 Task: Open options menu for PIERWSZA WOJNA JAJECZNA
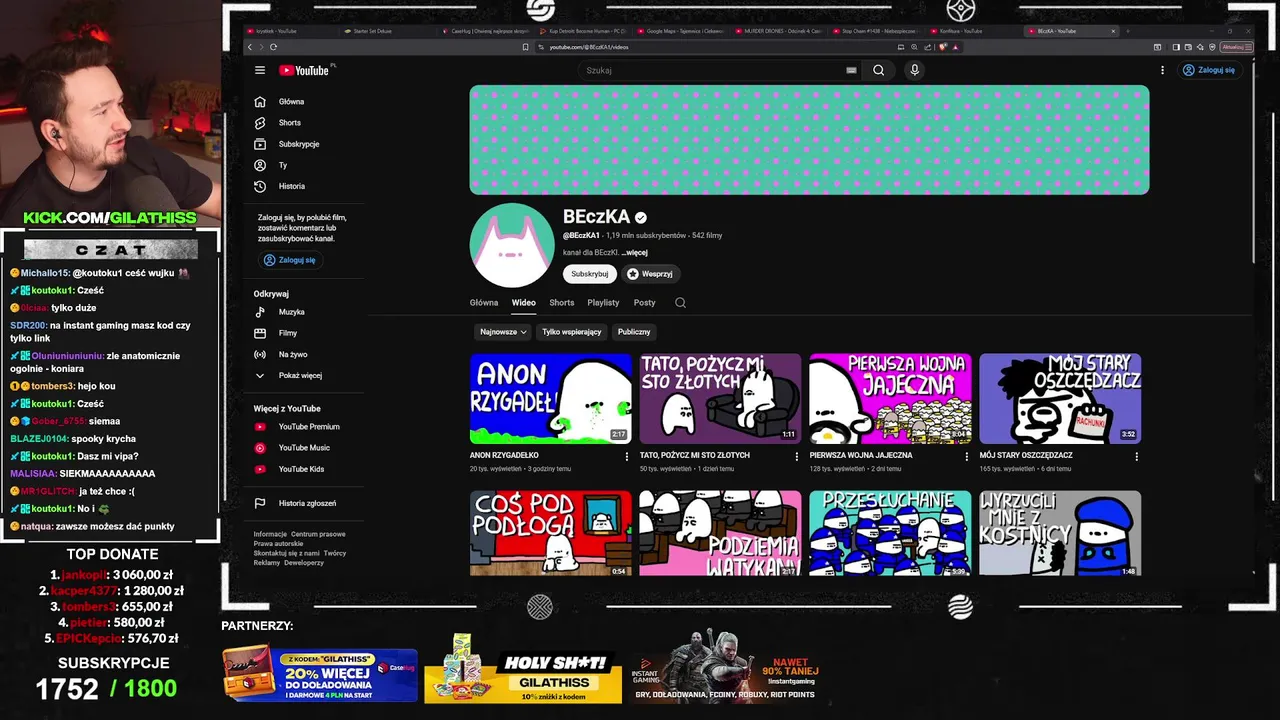coord(966,457)
